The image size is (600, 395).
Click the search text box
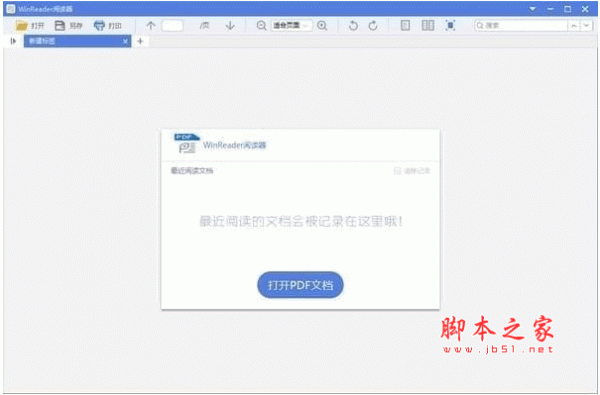point(521,26)
